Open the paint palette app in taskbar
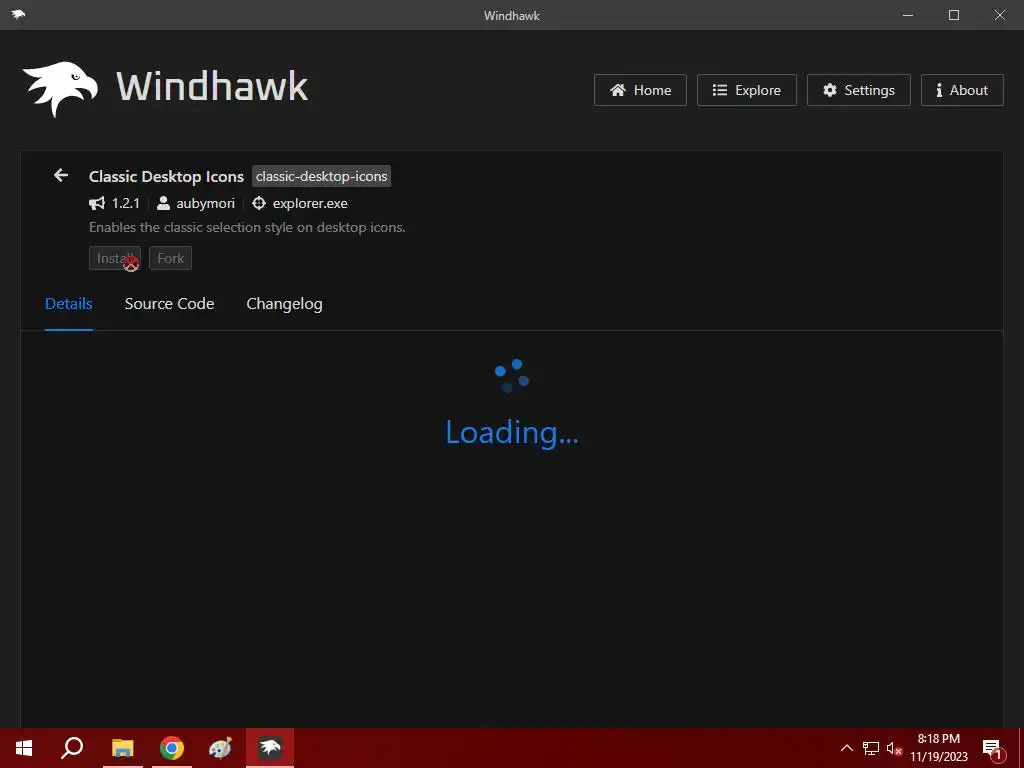1024x768 pixels. click(220, 748)
